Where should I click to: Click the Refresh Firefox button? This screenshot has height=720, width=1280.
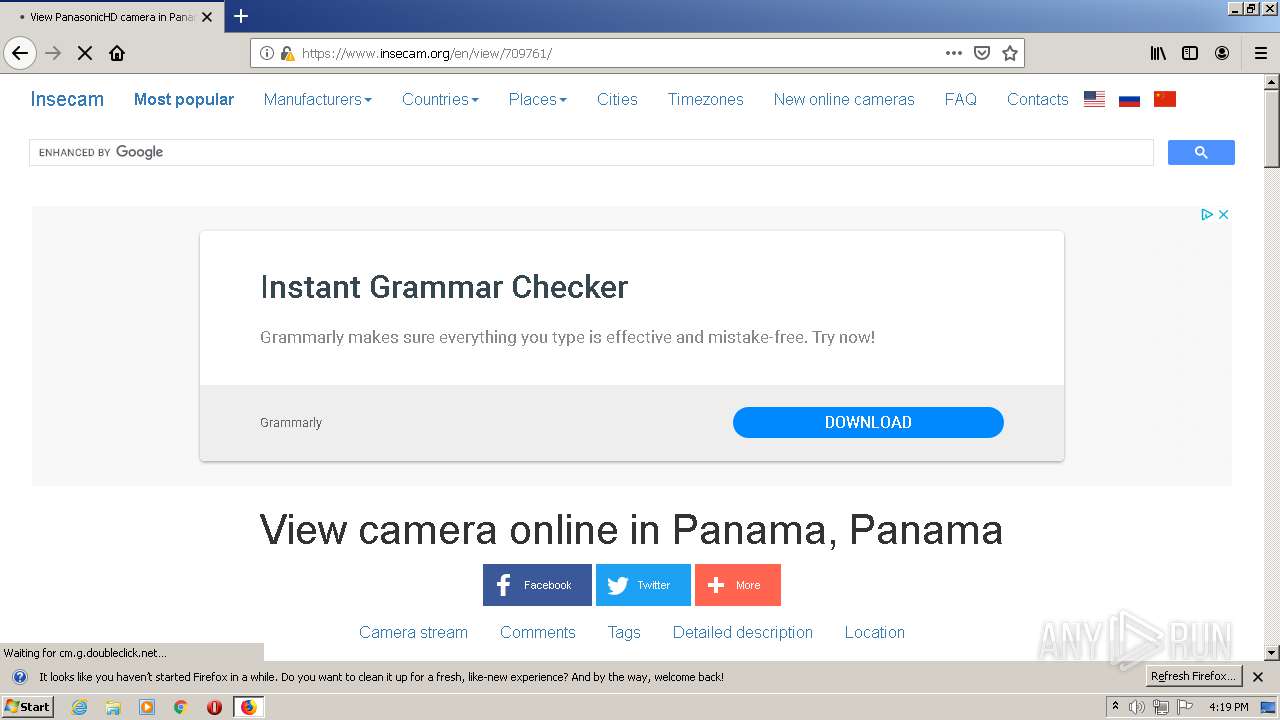(x=1194, y=677)
